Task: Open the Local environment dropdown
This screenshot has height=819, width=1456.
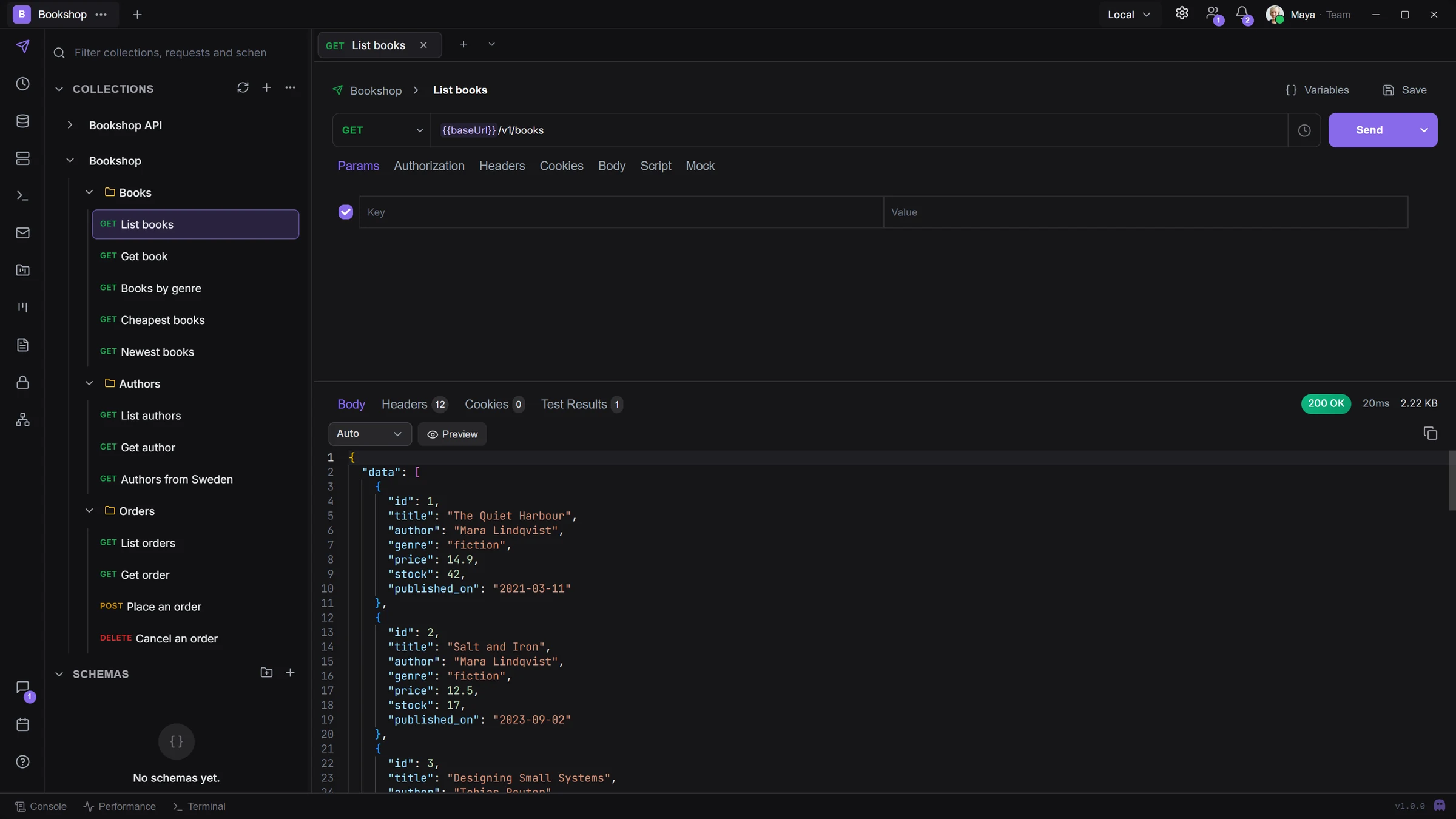Action: 1129,15
